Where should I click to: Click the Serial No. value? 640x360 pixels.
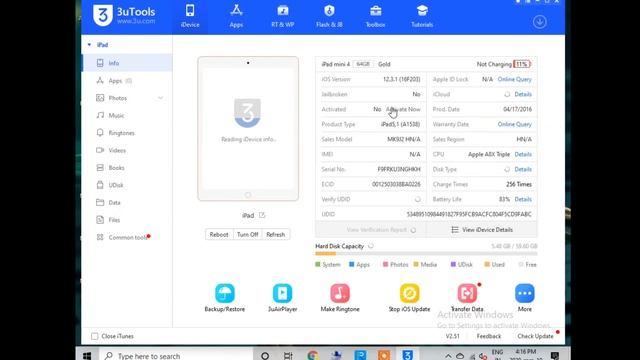[399, 169]
